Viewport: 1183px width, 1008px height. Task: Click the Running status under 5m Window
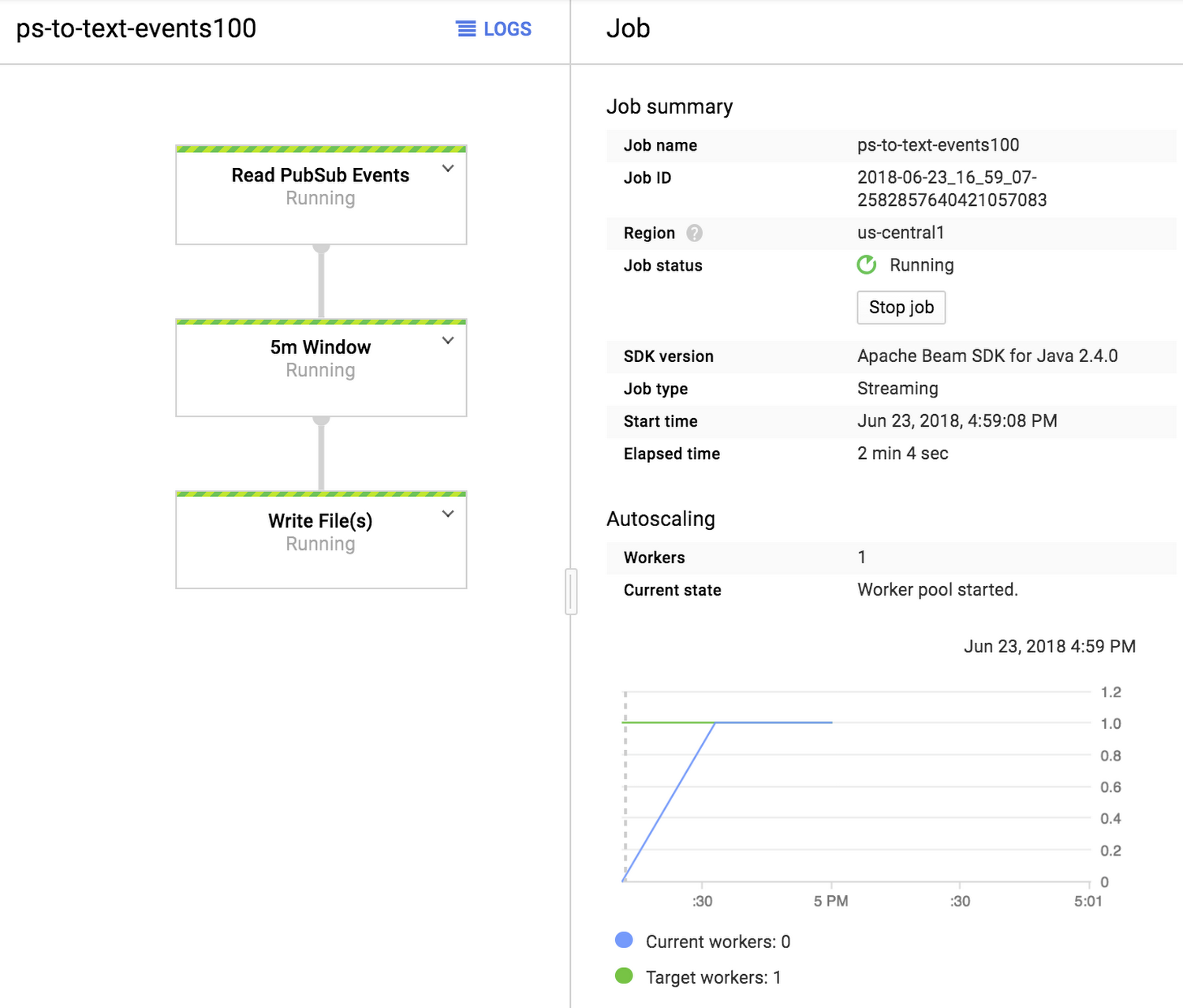point(320,371)
